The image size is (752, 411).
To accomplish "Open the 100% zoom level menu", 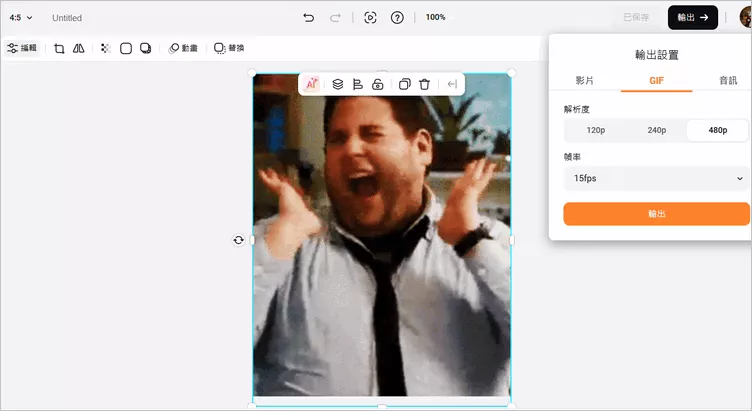I will [x=435, y=17].
